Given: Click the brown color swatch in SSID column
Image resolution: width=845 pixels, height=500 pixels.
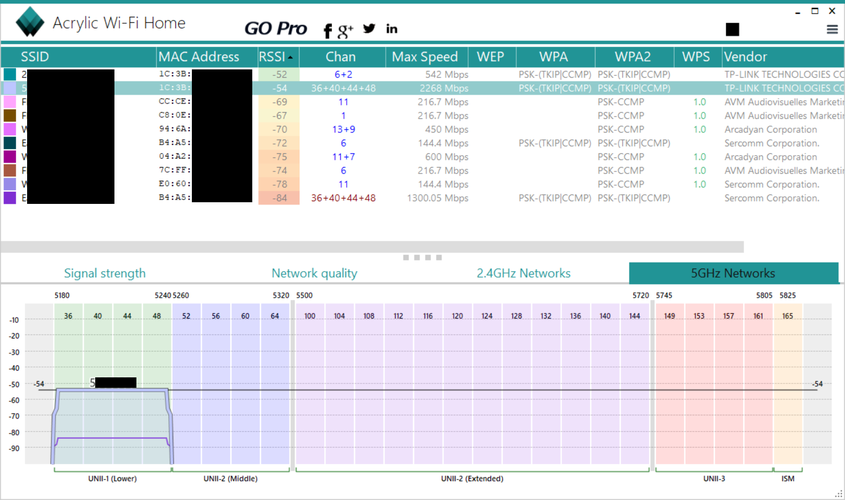Looking at the screenshot, I should 10,116.
